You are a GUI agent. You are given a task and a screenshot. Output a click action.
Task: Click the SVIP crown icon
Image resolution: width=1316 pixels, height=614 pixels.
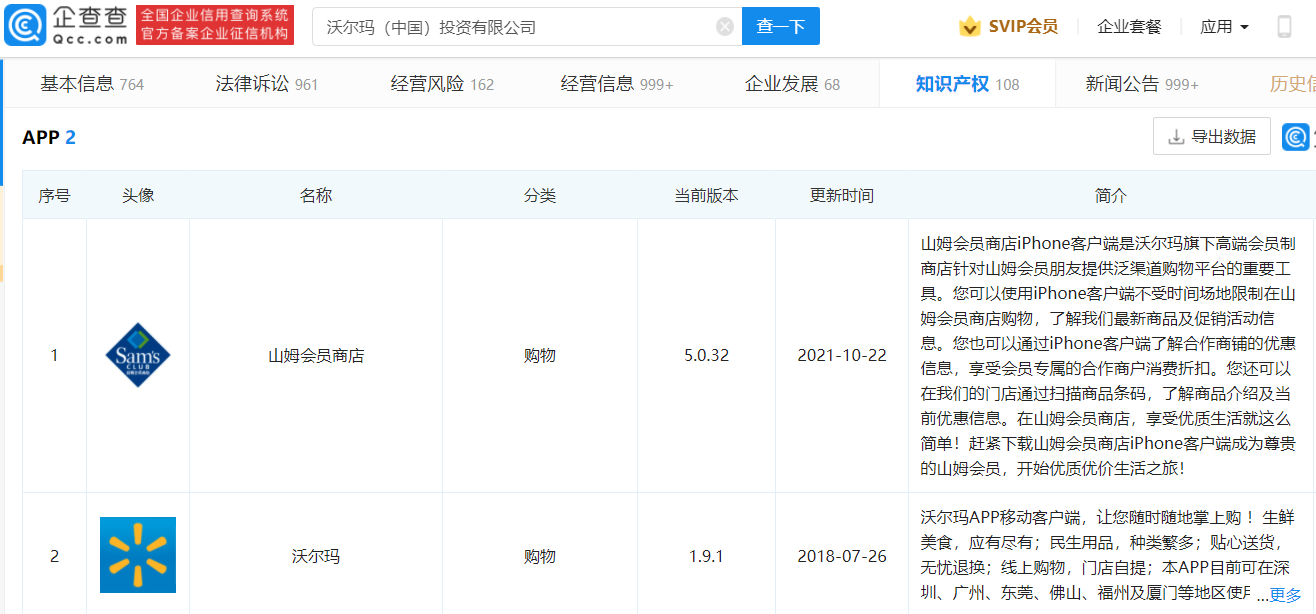[969, 27]
